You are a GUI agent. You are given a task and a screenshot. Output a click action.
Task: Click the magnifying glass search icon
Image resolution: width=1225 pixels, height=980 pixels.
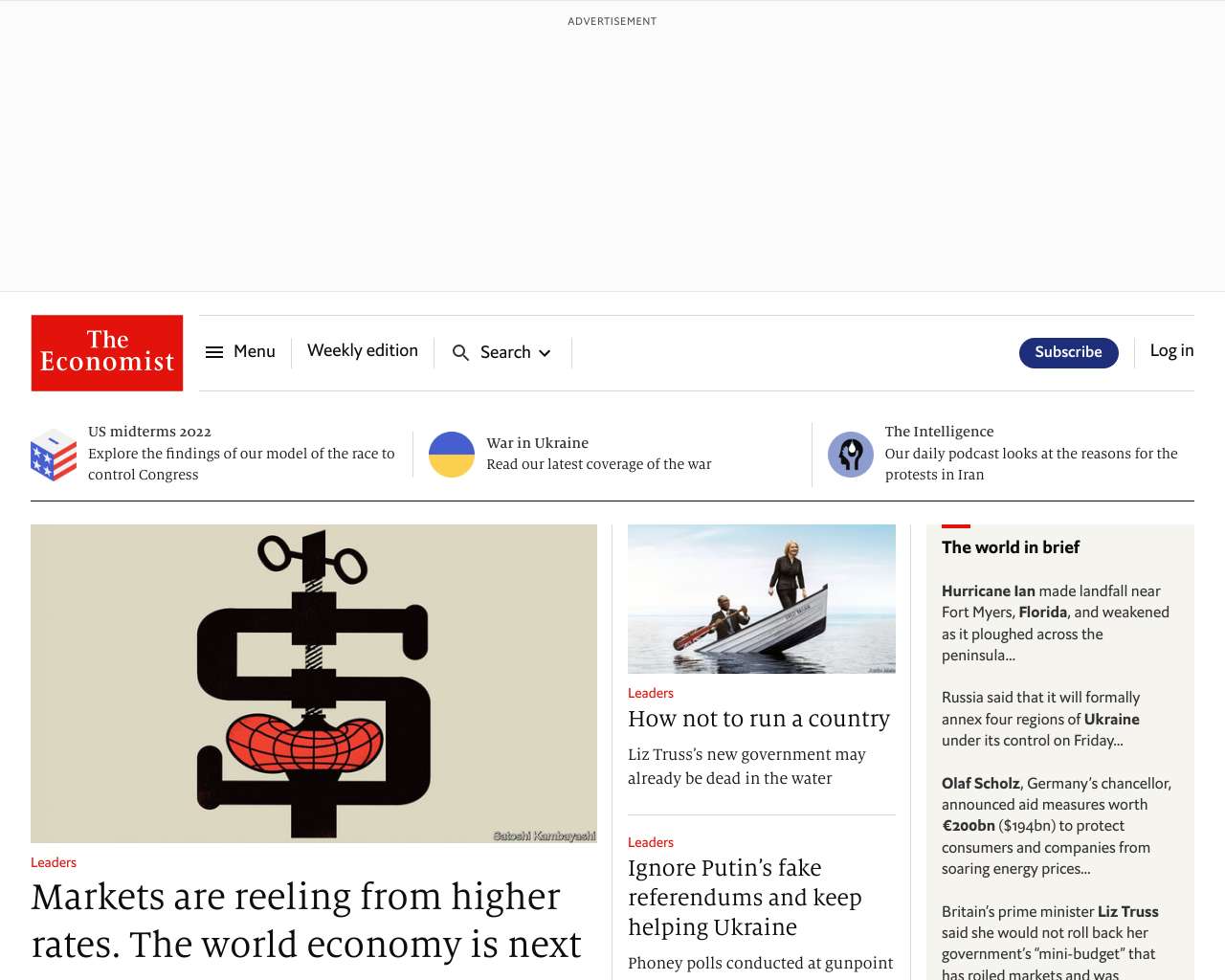(460, 353)
